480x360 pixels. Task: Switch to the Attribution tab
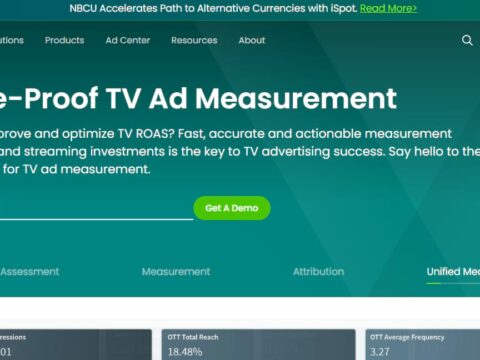(x=318, y=272)
